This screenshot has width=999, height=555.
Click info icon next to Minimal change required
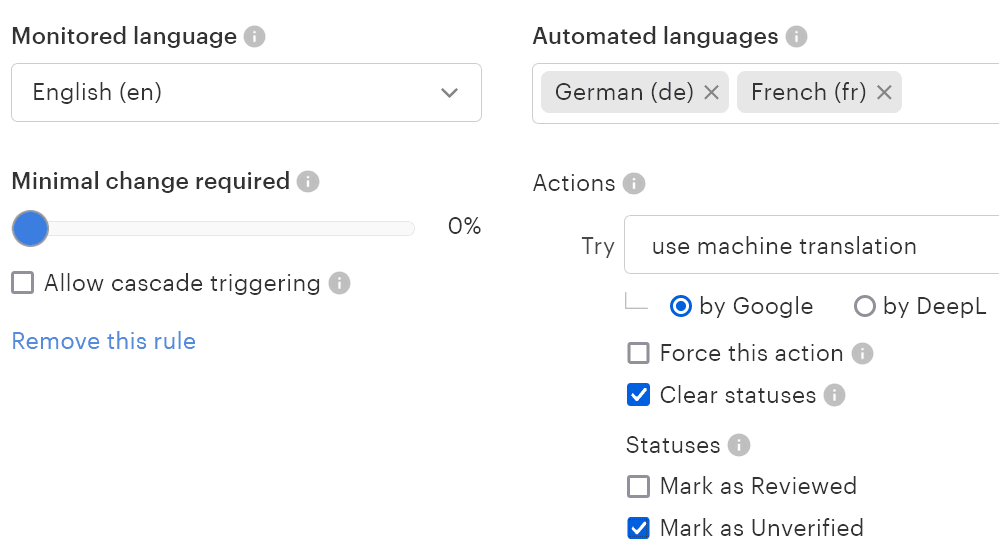pos(308,182)
